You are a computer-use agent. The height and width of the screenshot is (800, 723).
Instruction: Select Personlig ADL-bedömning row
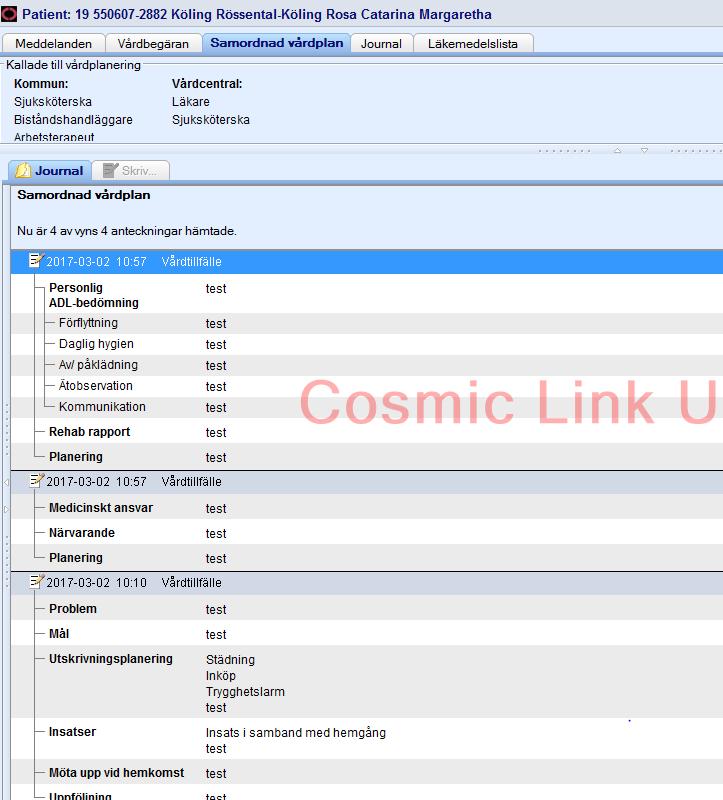click(367, 294)
